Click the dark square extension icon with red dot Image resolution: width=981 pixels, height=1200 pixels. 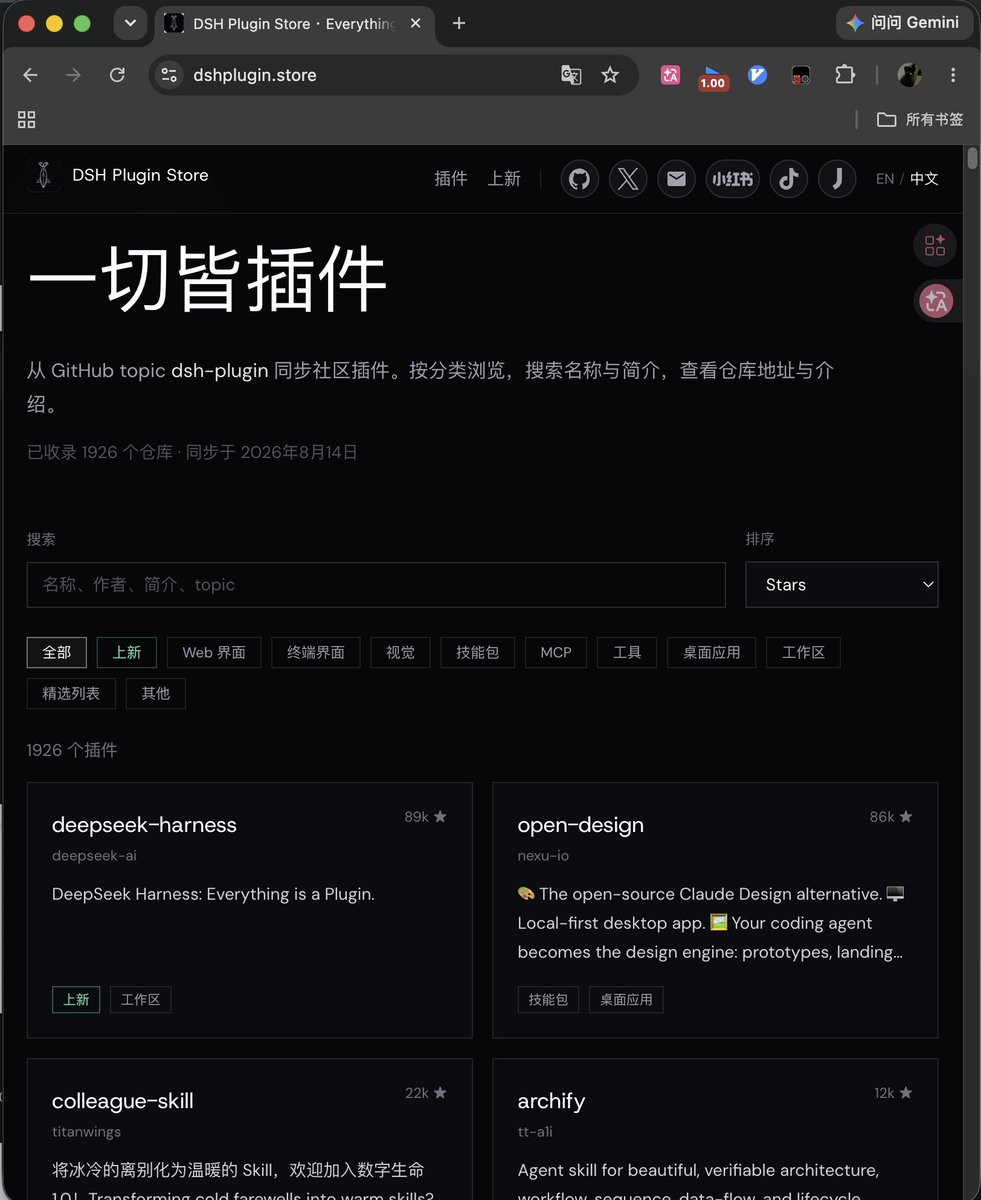[x=801, y=75]
